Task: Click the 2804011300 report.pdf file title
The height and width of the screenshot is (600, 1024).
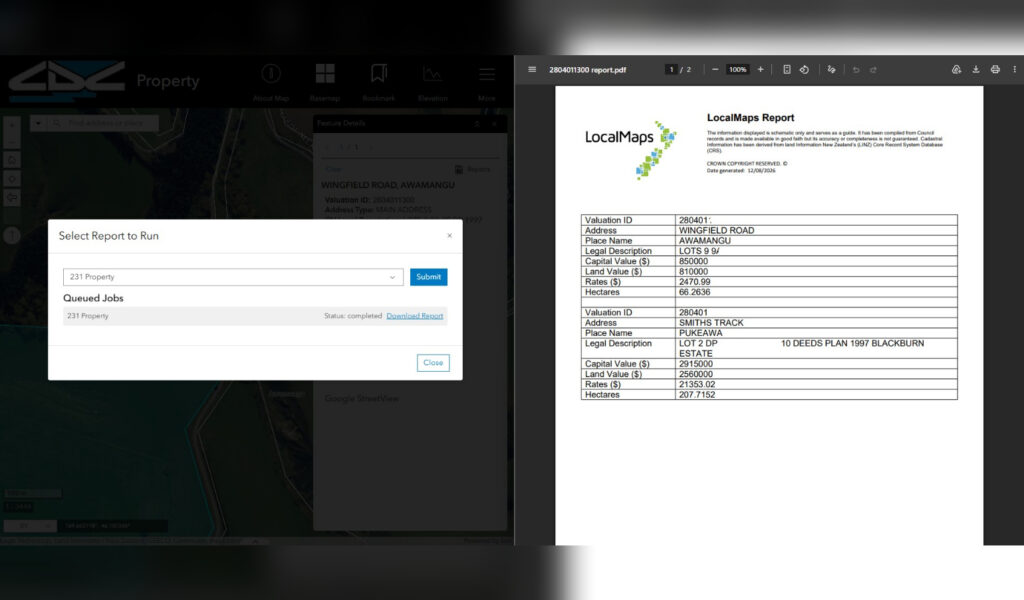Action: coord(587,69)
